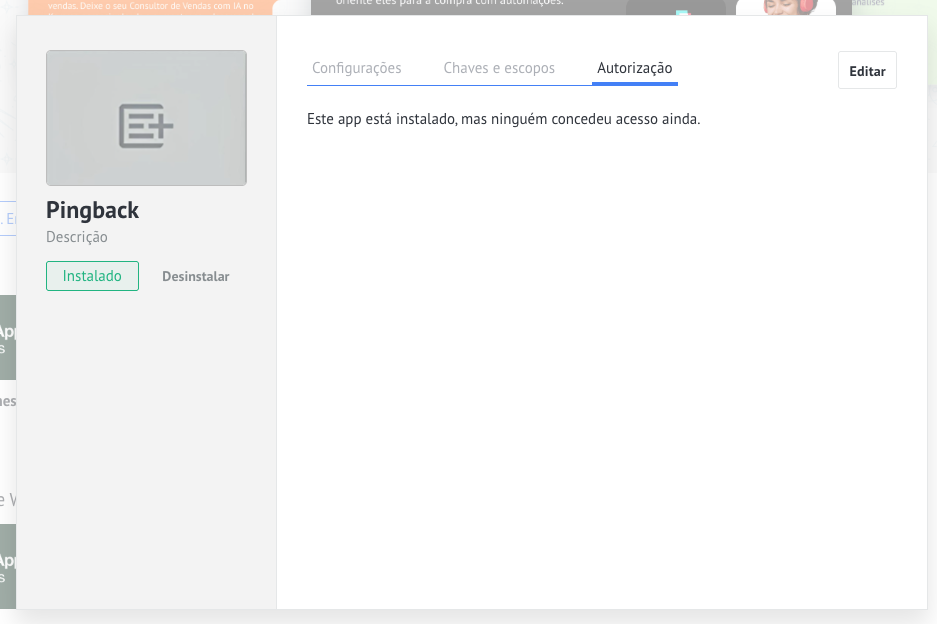Click the green Instalado button

(92, 276)
